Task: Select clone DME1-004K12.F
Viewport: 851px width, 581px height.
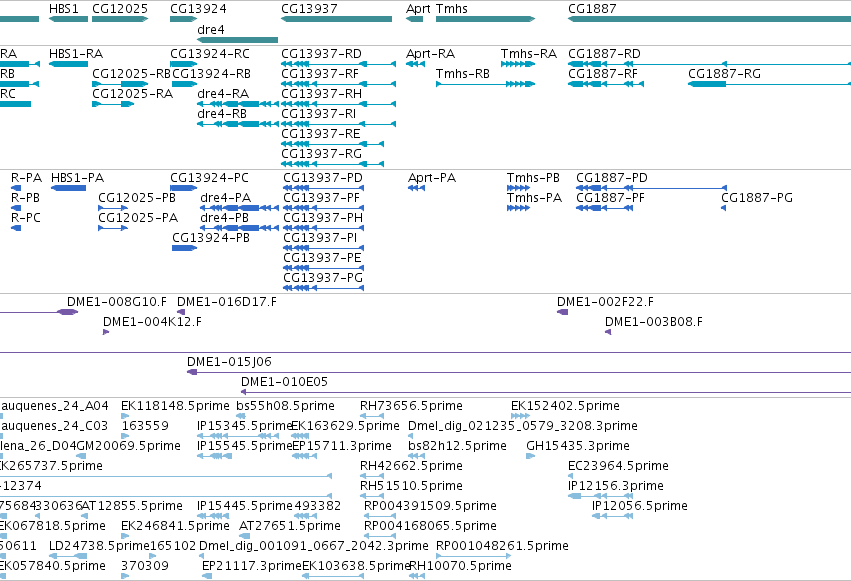Action: pos(106,332)
